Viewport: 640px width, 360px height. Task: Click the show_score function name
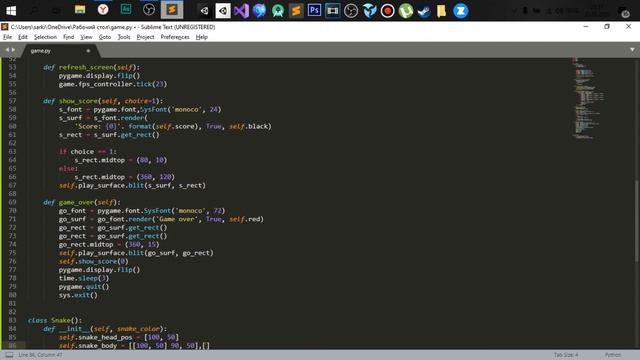tap(78, 101)
